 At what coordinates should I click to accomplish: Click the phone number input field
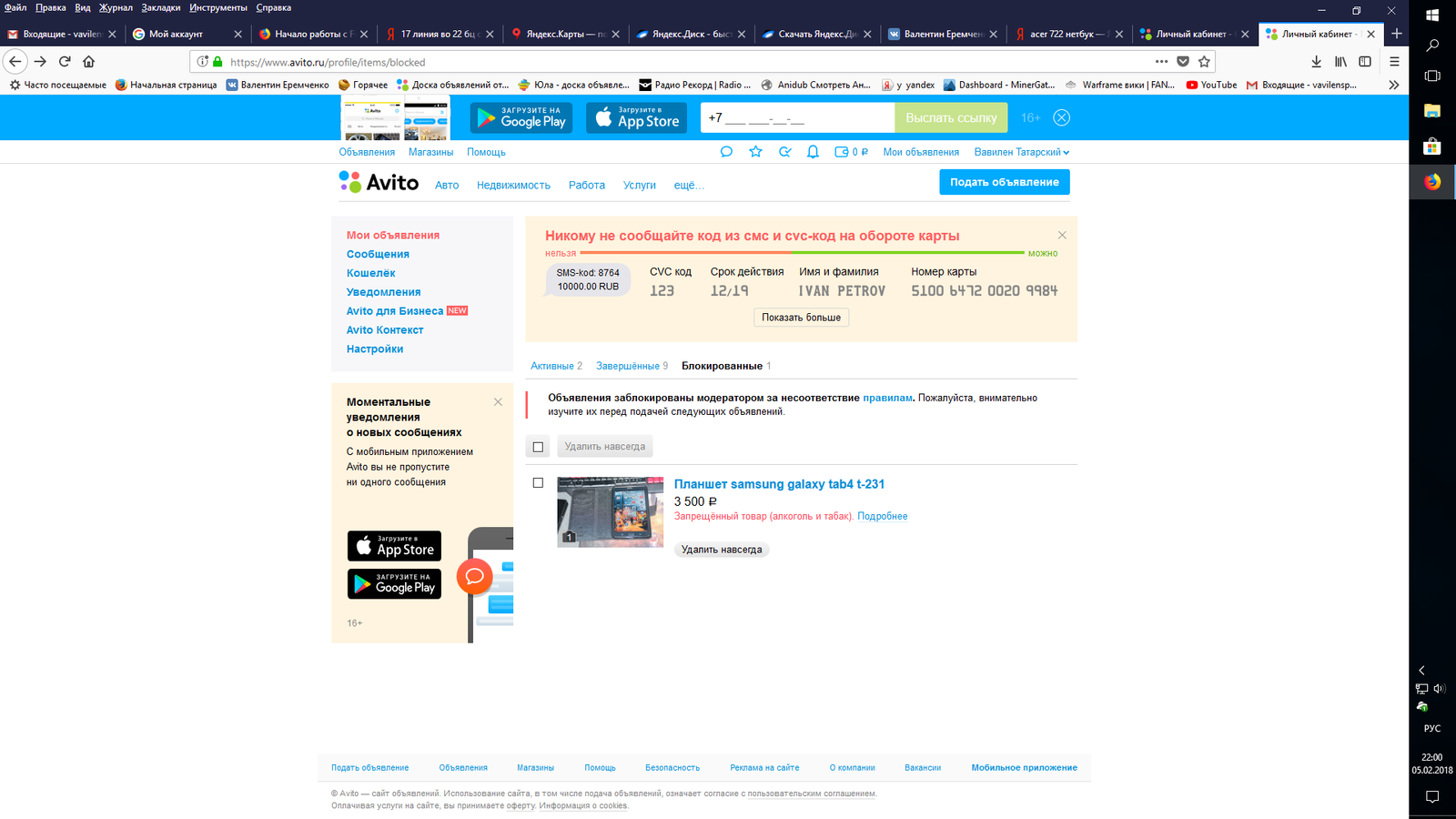(x=797, y=117)
